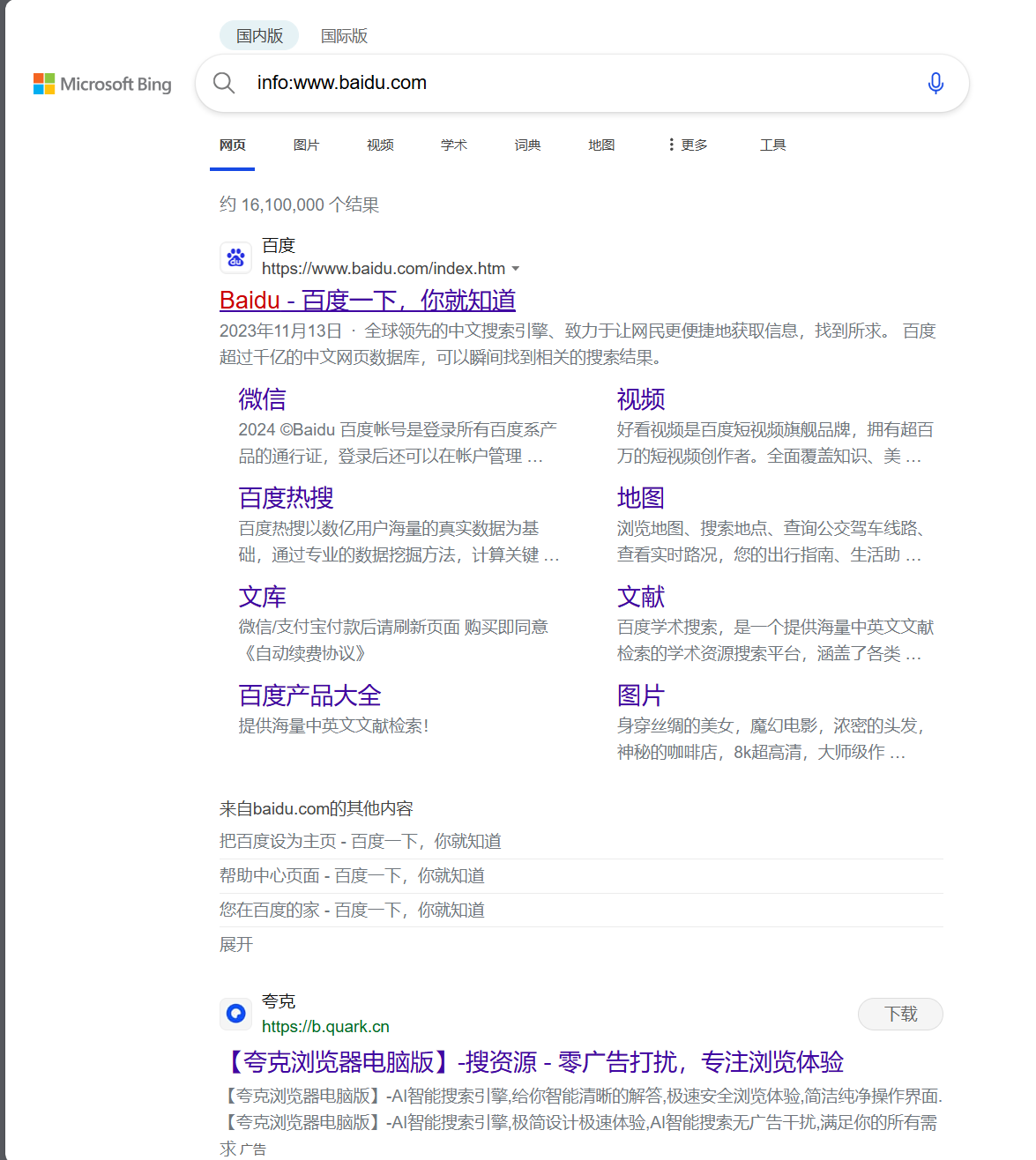
Task: Open the dropdown arrow beside the Baidu URL
Action: [517, 269]
